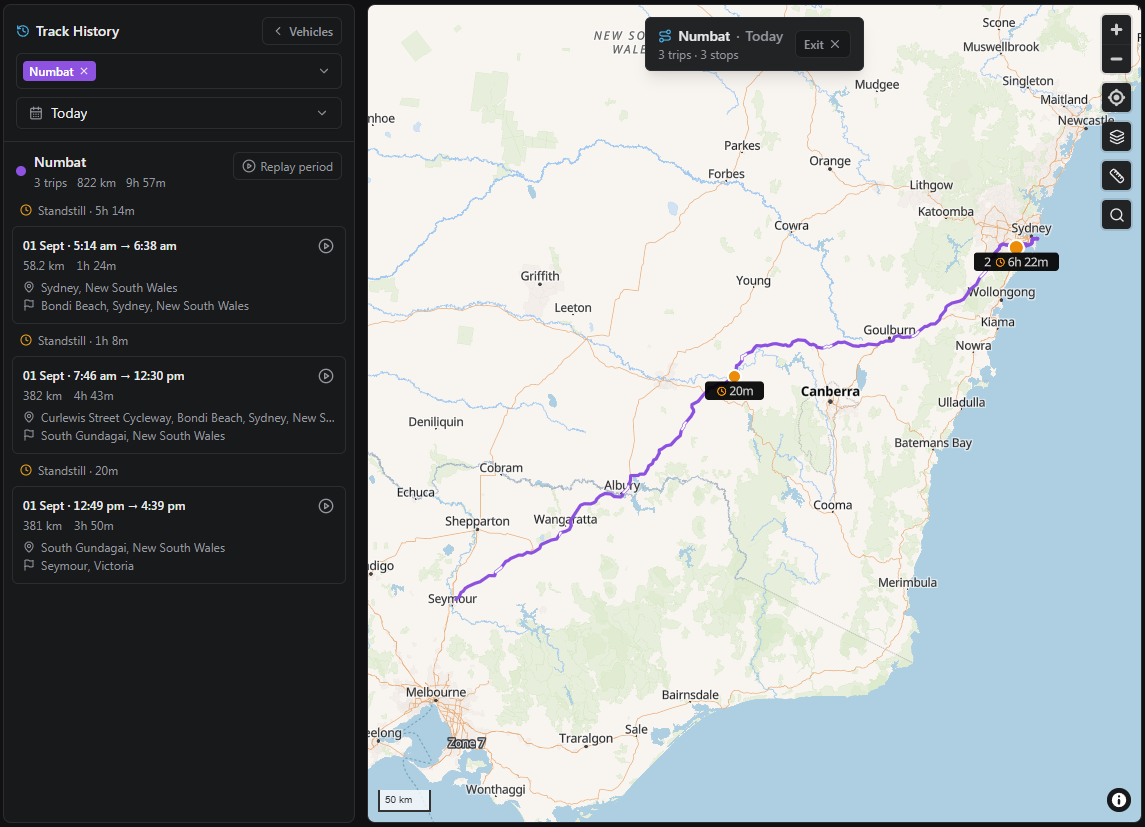Exit the Numbat track history view
The height and width of the screenshot is (827, 1145).
point(822,45)
